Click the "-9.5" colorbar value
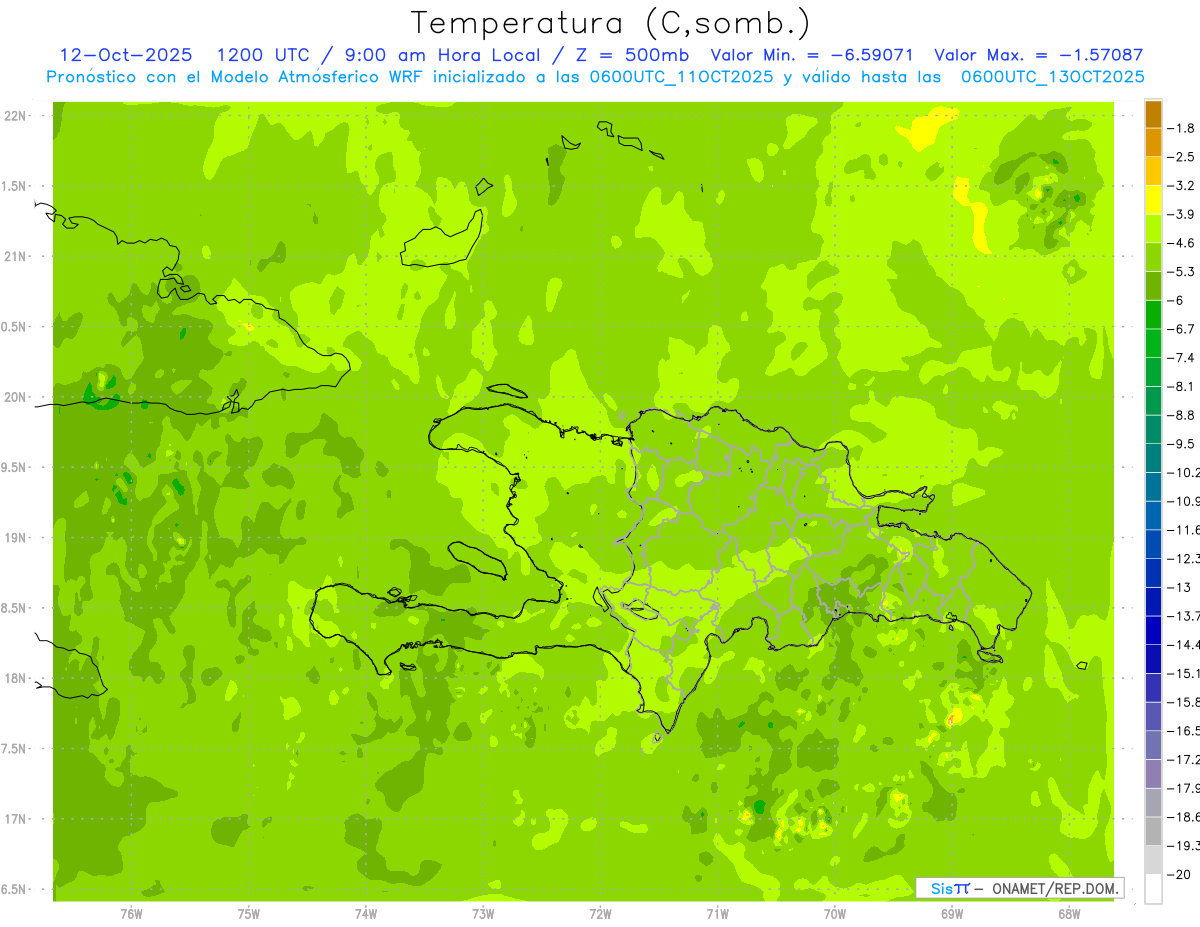This screenshot has width=1200, height=927. click(x=1182, y=444)
